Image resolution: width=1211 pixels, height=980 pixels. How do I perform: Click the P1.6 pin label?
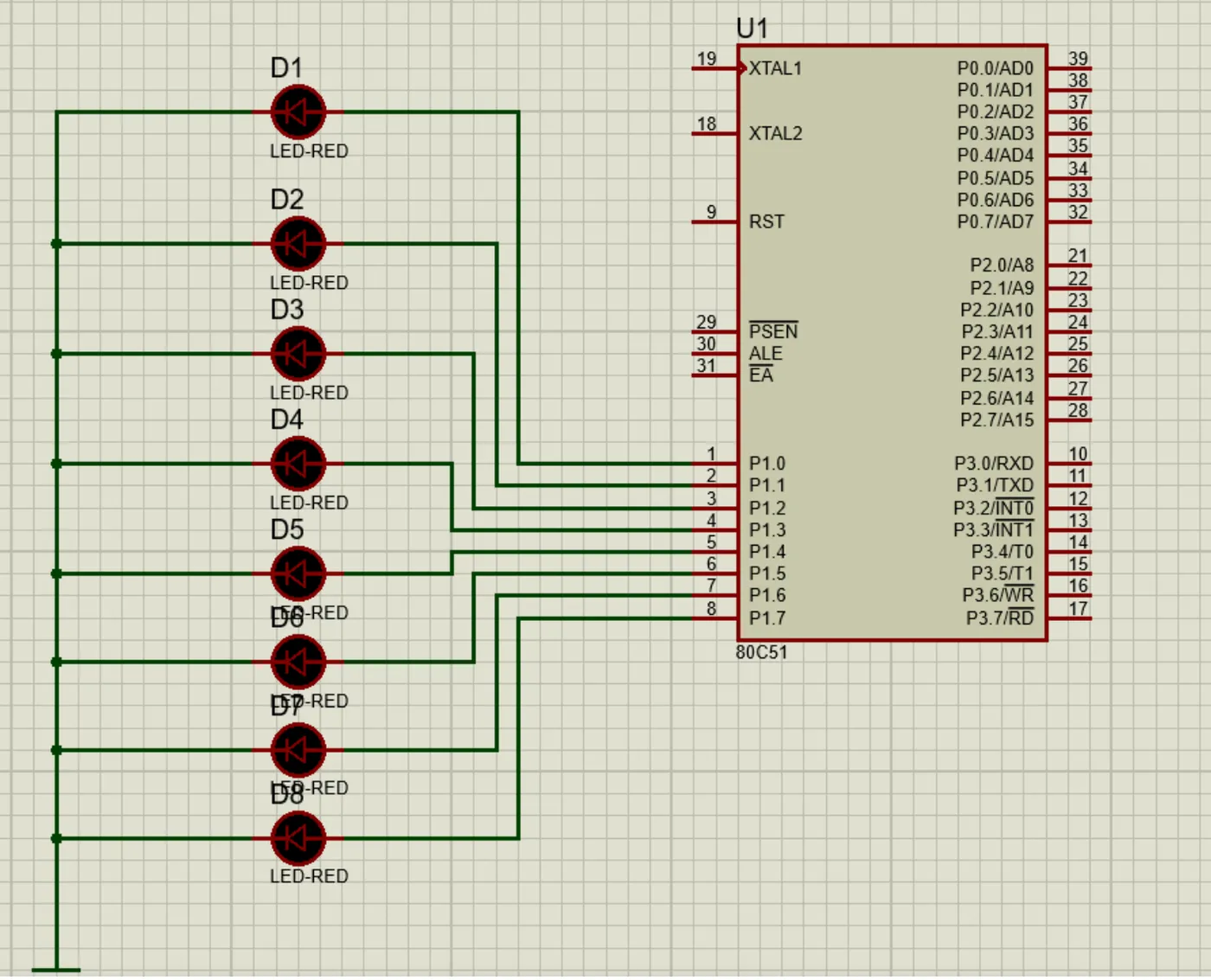[x=766, y=595]
